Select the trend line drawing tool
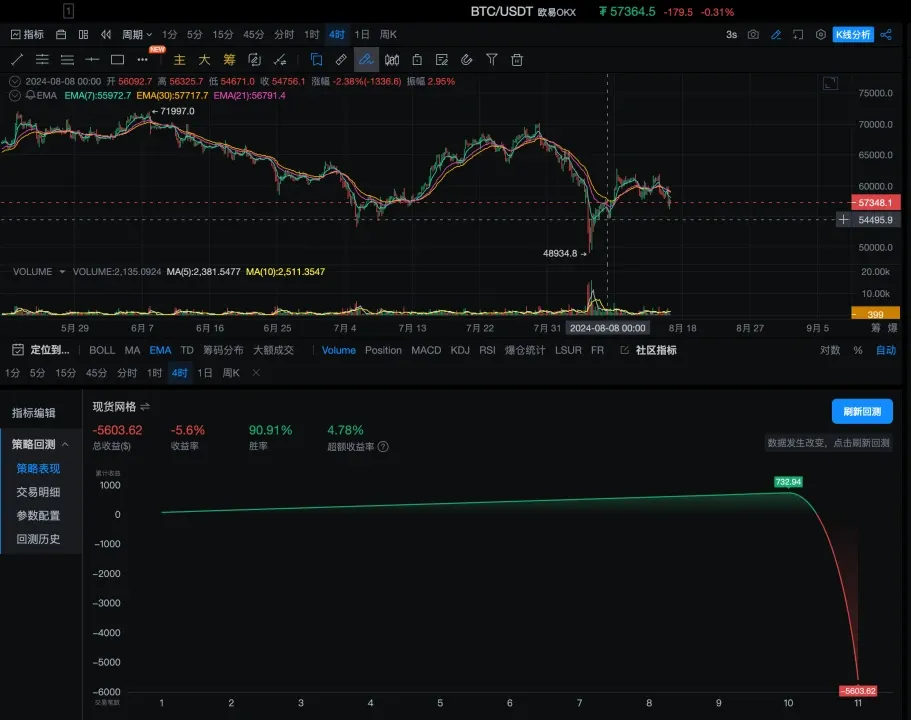 (16, 60)
